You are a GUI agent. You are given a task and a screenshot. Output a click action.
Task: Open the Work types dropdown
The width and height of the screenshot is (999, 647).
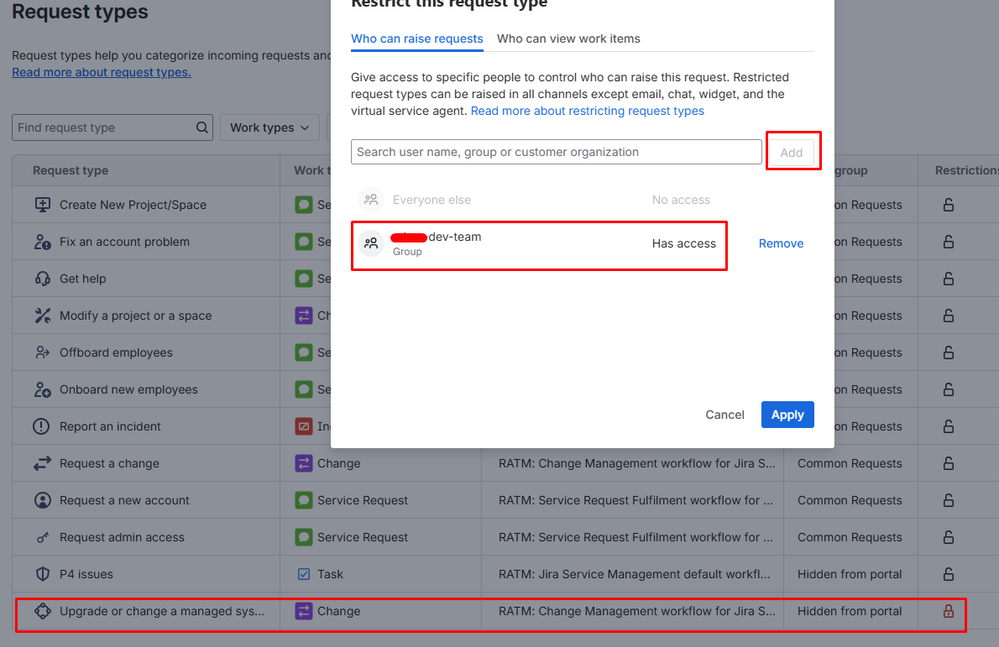270,127
